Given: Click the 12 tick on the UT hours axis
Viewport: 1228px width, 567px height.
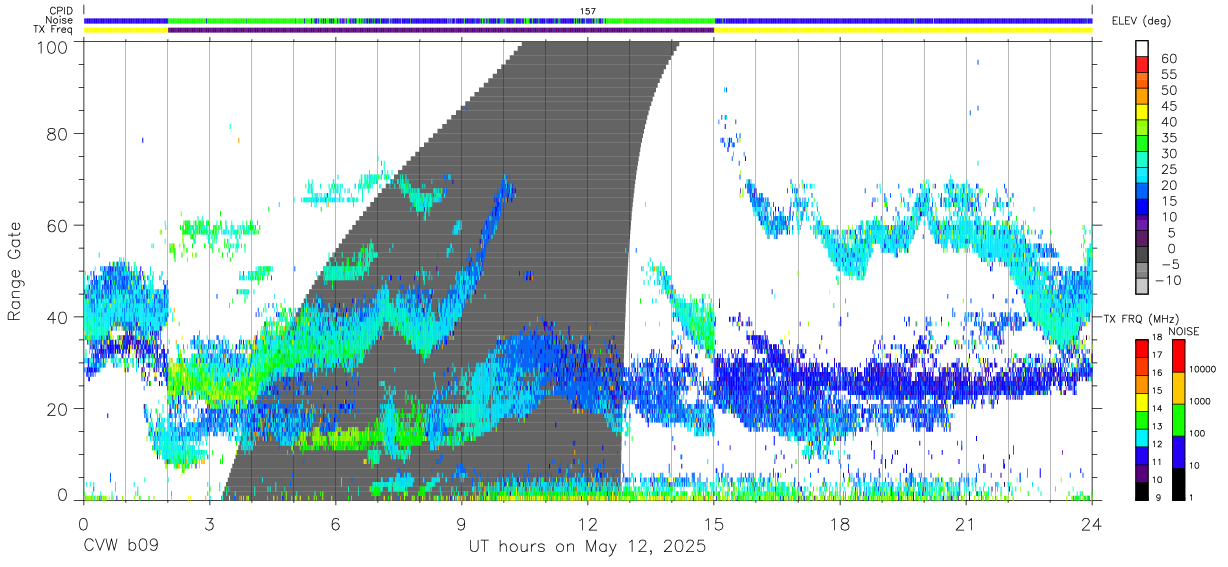Looking at the screenshot, I should 588,524.
